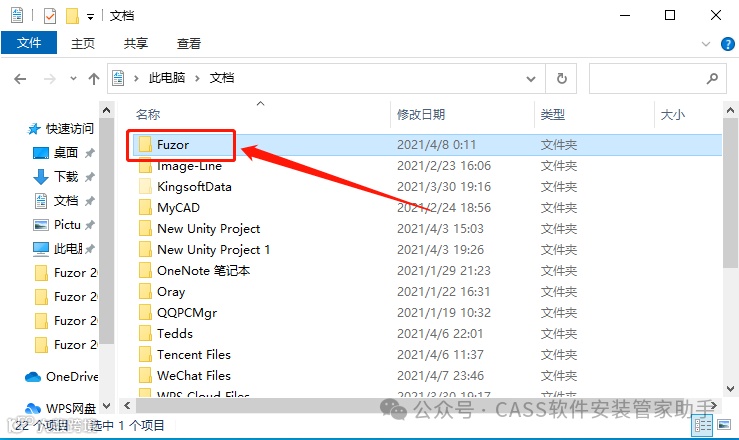Open Pictu folder in the navigation pane
The height and width of the screenshot is (440, 739).
tap(67, 225)
